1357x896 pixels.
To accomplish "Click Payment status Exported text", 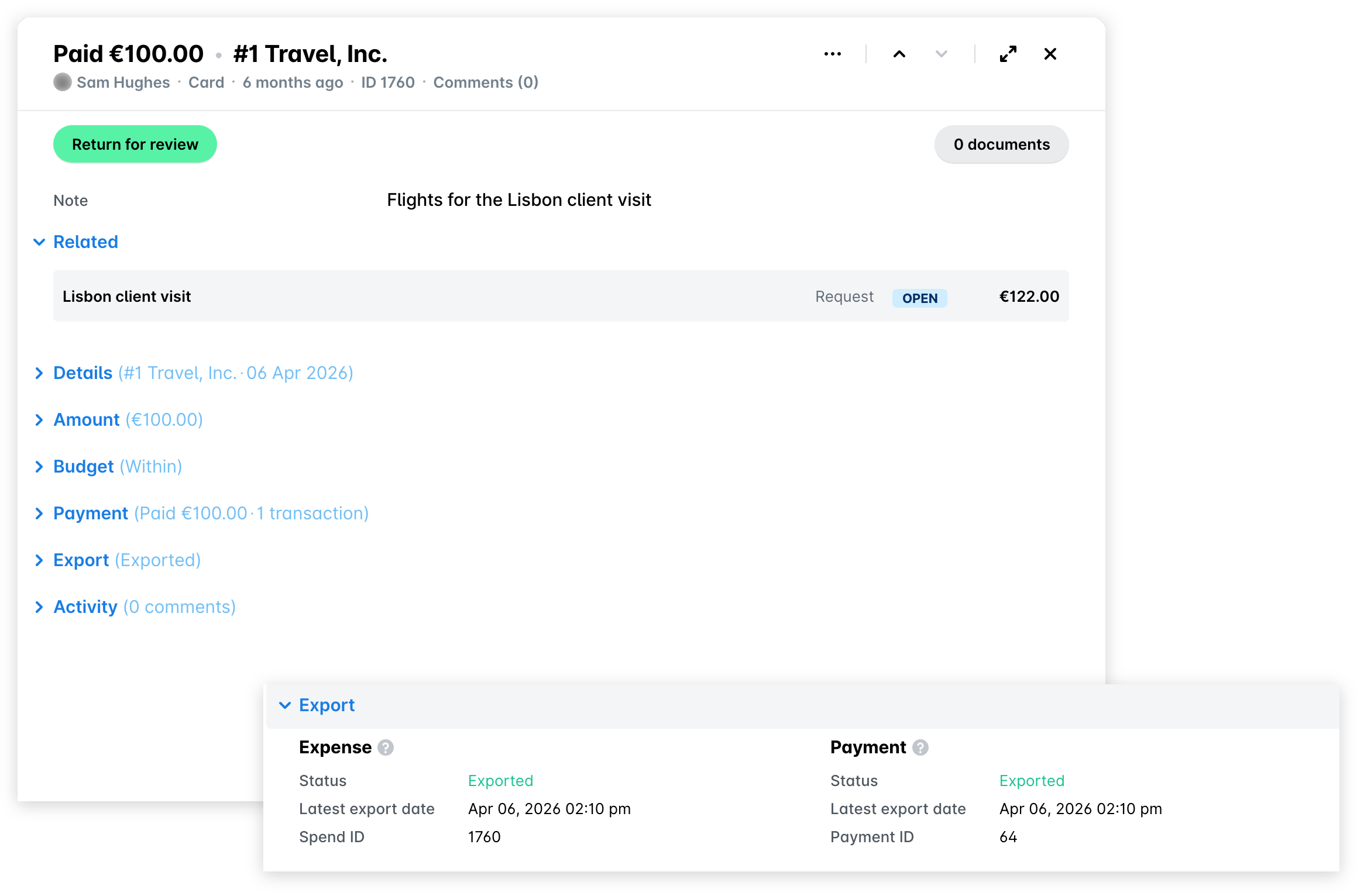I will 1032,781.
